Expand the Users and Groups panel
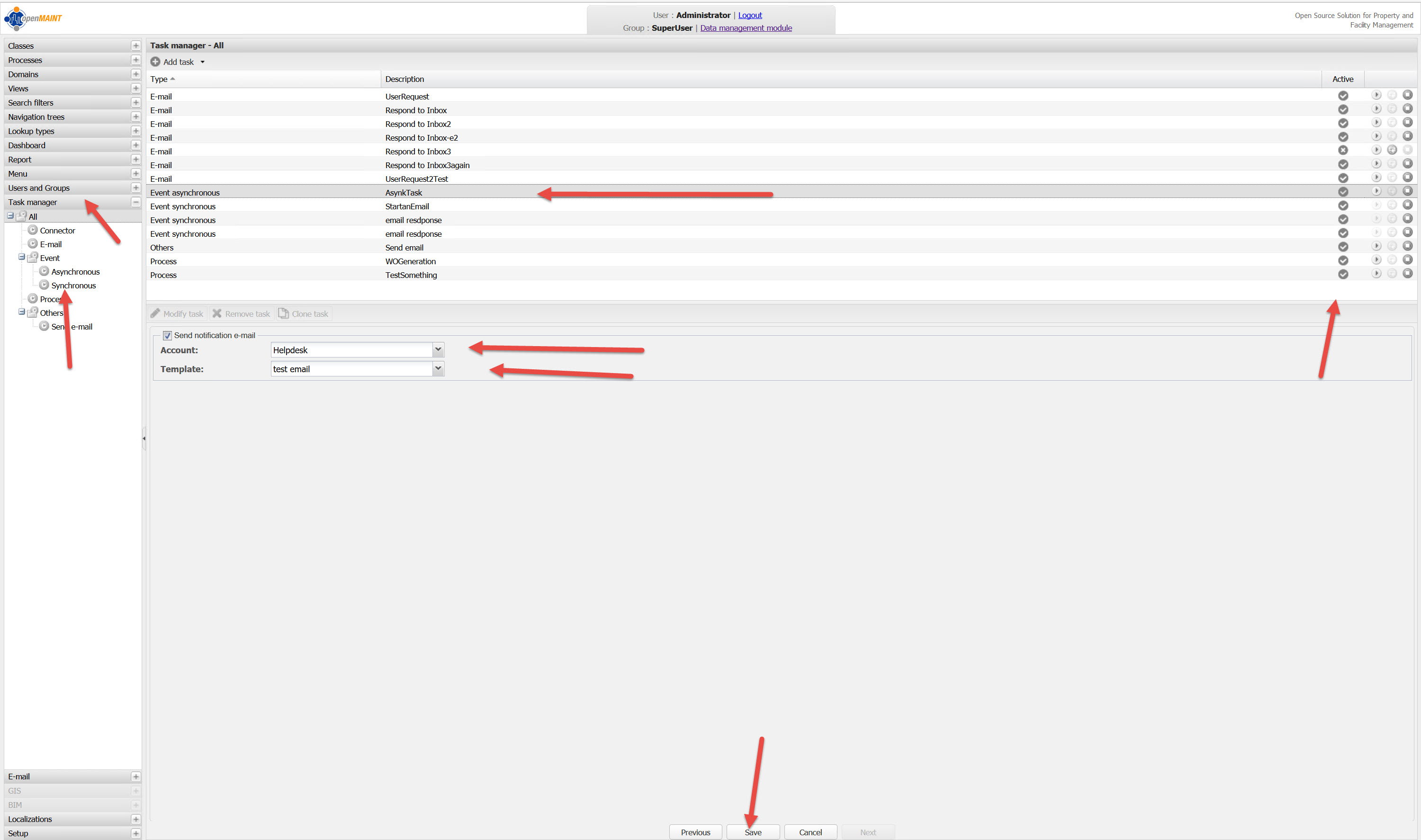The image size is (1421, 840). pos(136,188)
